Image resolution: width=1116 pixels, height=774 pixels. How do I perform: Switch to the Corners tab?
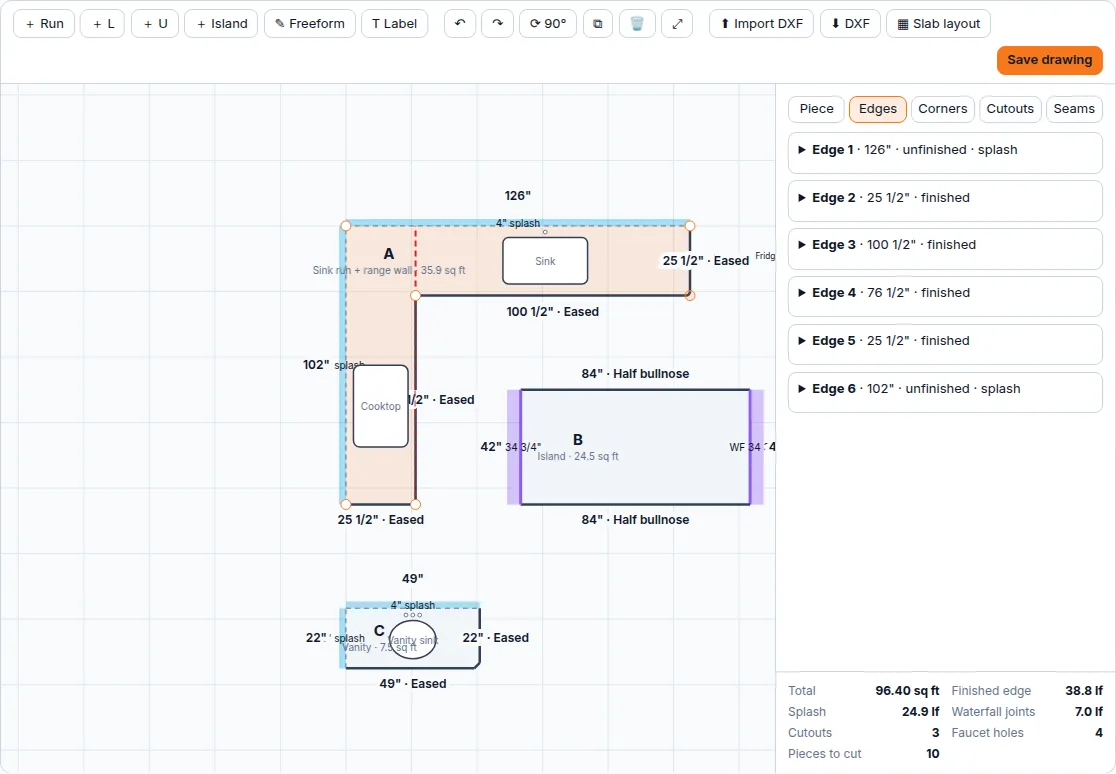[942, 109]
